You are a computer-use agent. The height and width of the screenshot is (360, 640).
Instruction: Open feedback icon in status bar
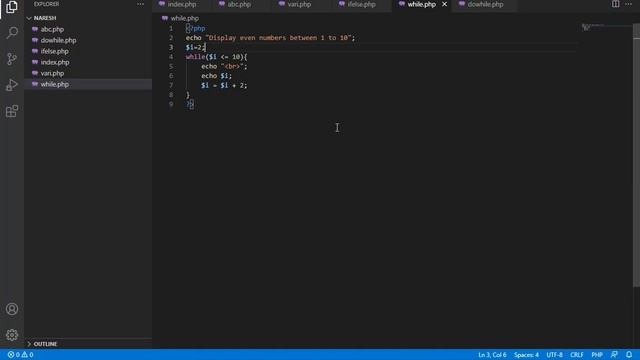click(614, 354)
